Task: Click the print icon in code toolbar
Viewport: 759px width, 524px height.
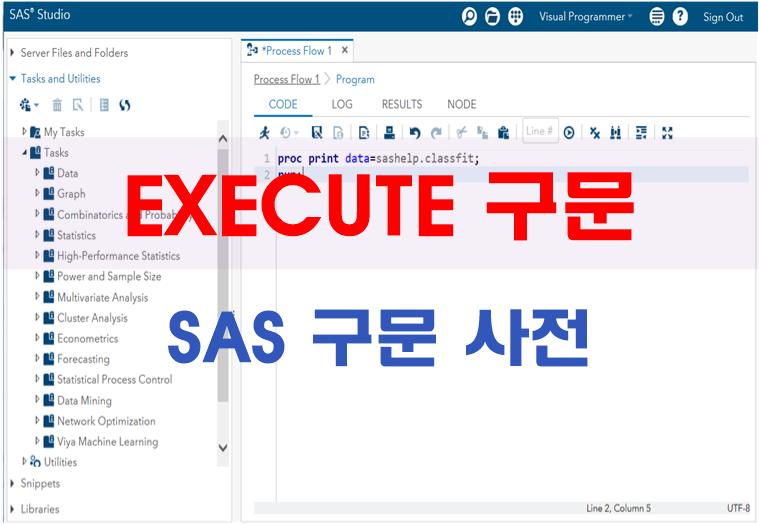Action: pos(390,132)
